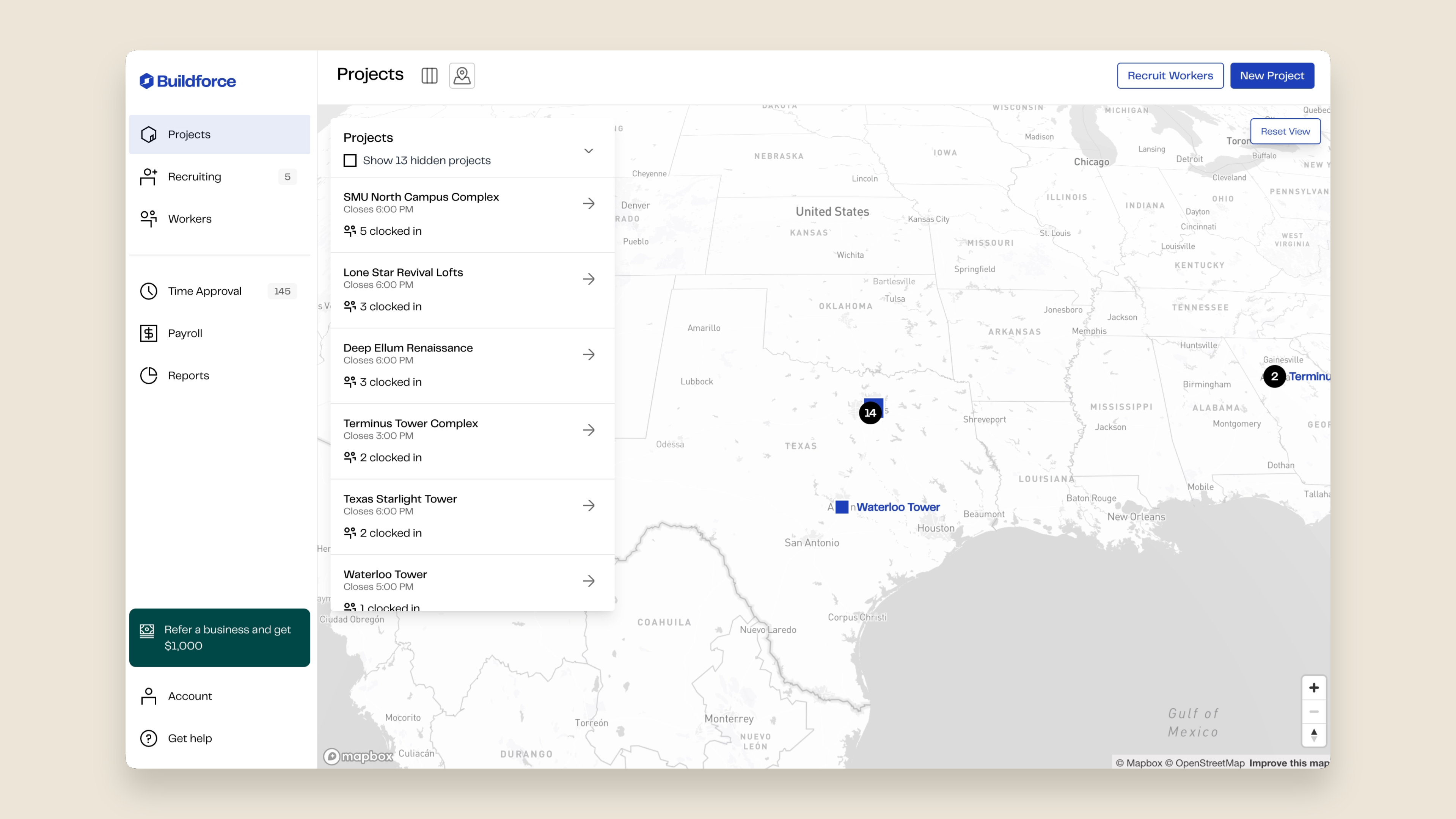Click the 14 projects cluster marker
The height and width of the screenshot is (819, 1456).
(870, 413)
